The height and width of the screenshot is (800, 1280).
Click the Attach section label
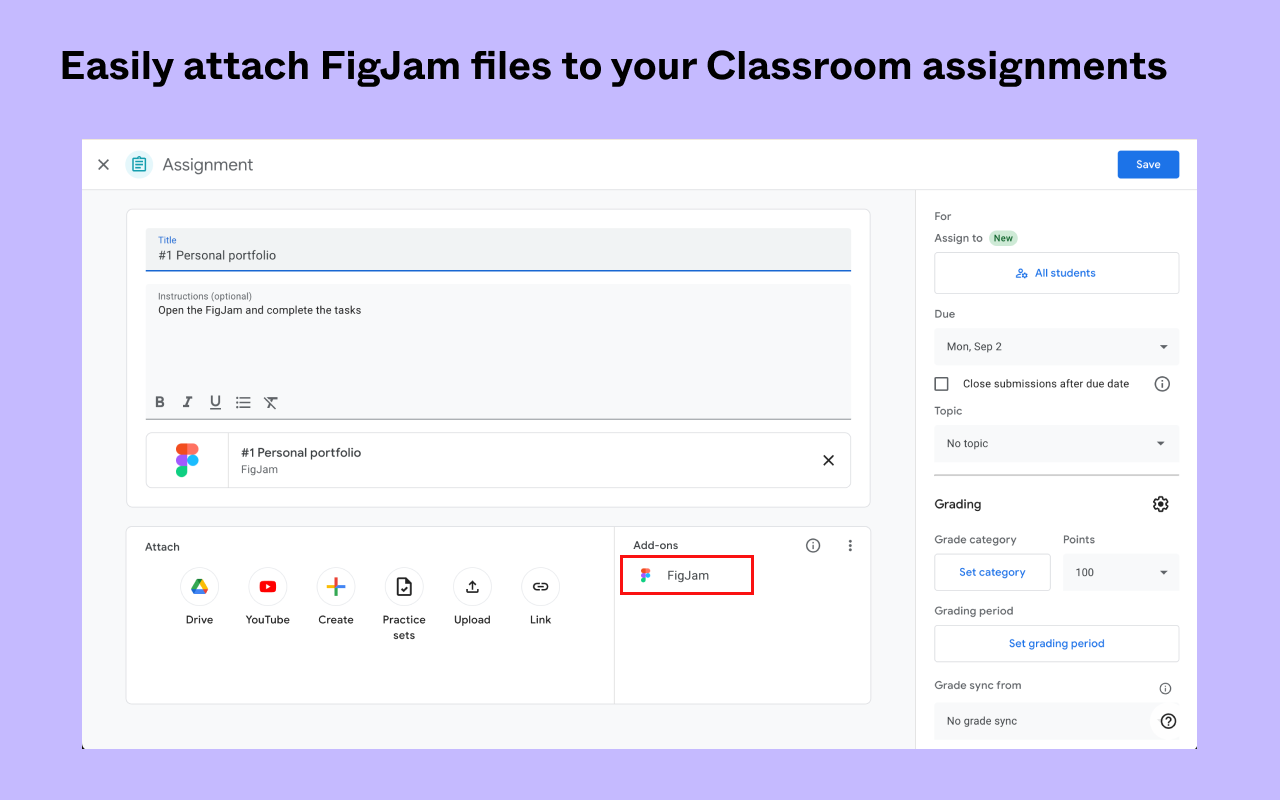coord(162,547)
